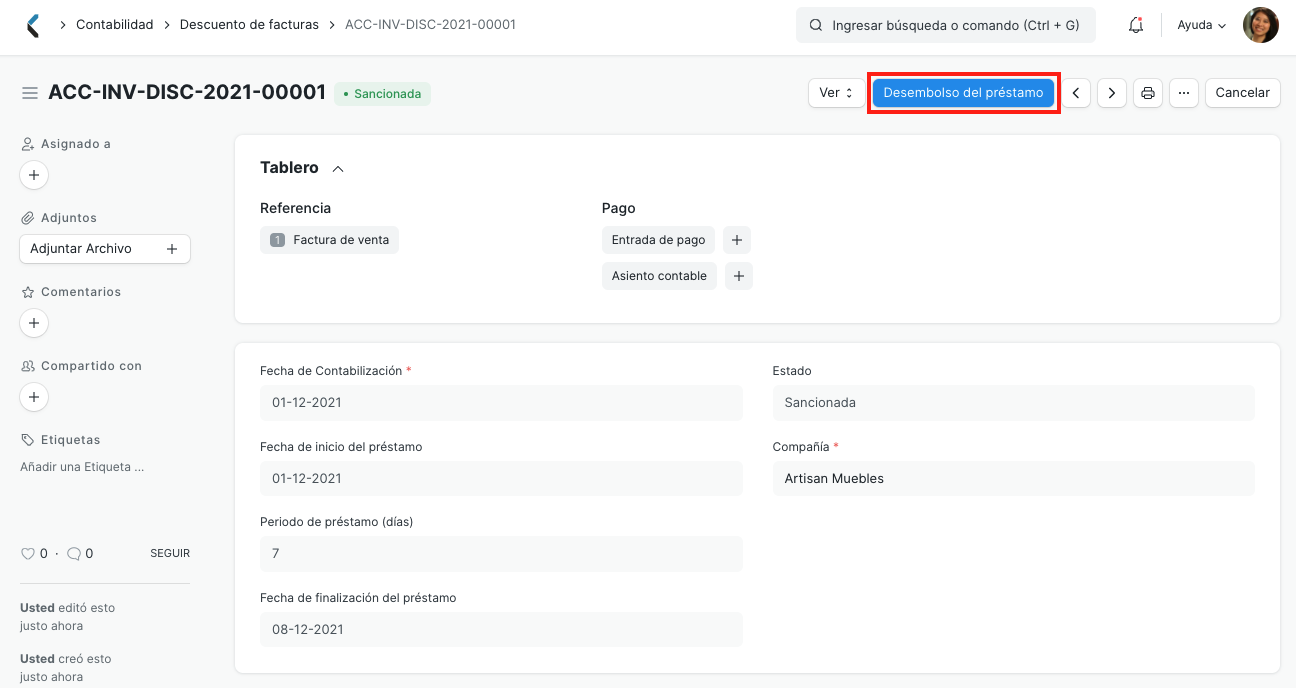
Task: Click Fecha de inicio del préstamo field
Action: tap(501, 479)
